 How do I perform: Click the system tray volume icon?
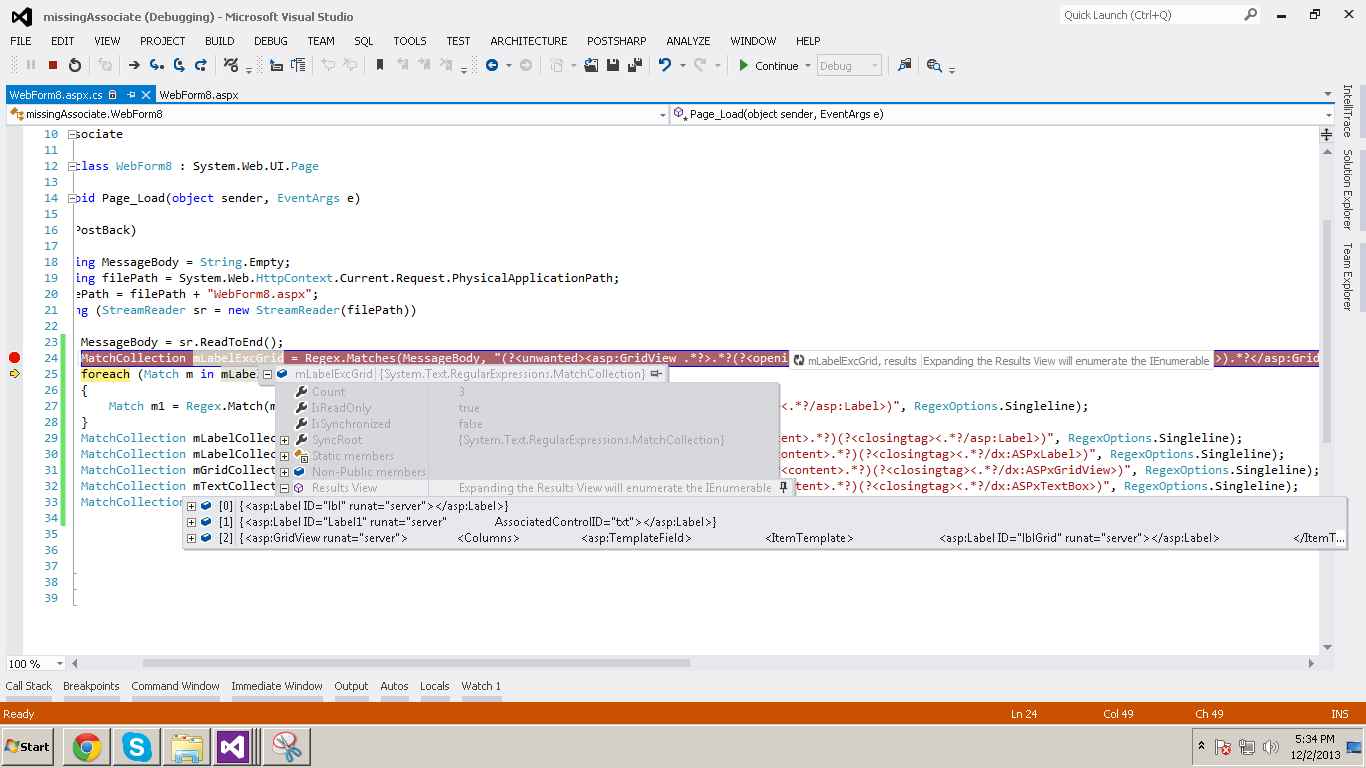coord(1271,747)
